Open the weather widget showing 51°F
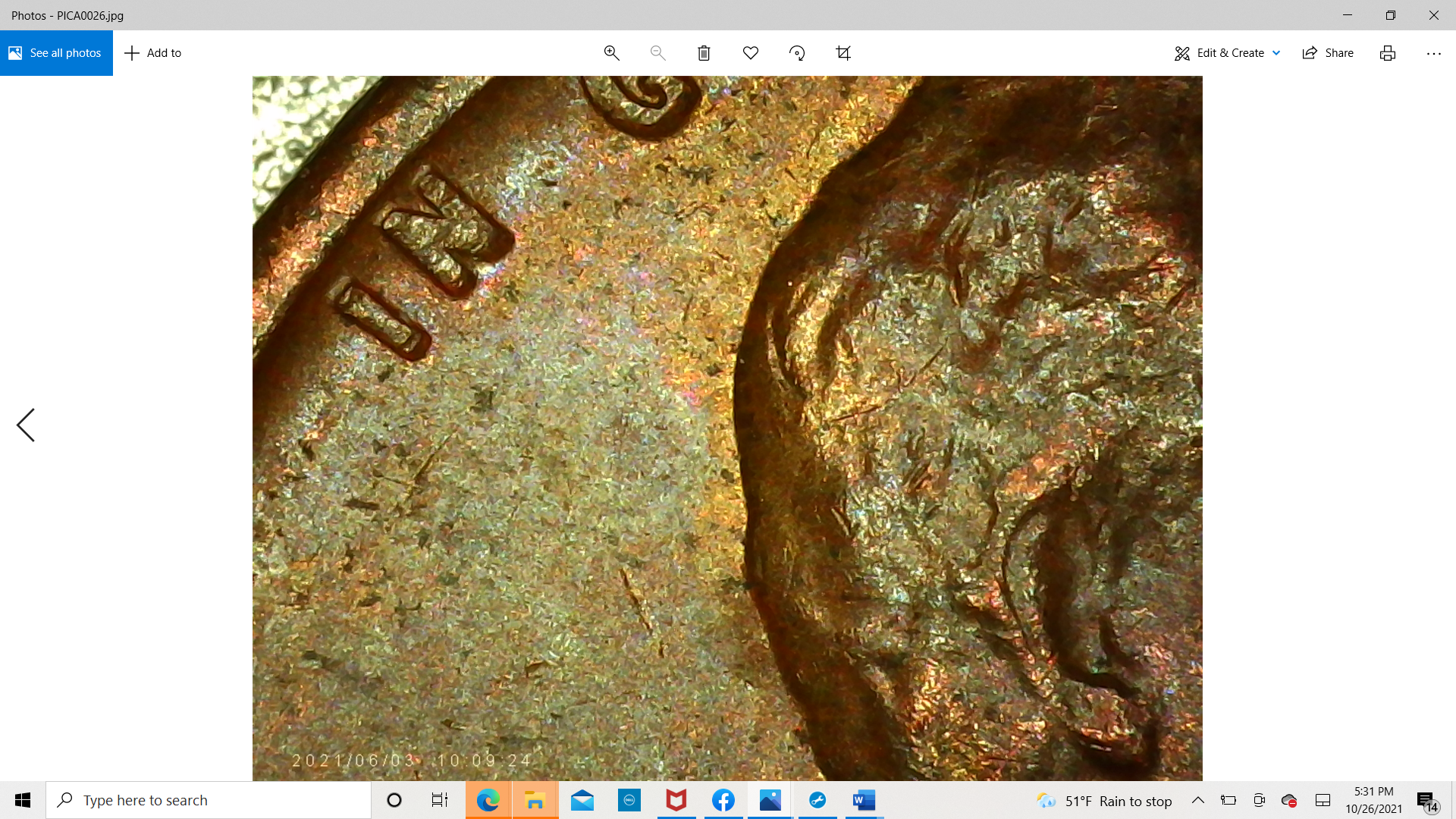This screenshot has height=819, width=1456. (x=1104, y=801)
